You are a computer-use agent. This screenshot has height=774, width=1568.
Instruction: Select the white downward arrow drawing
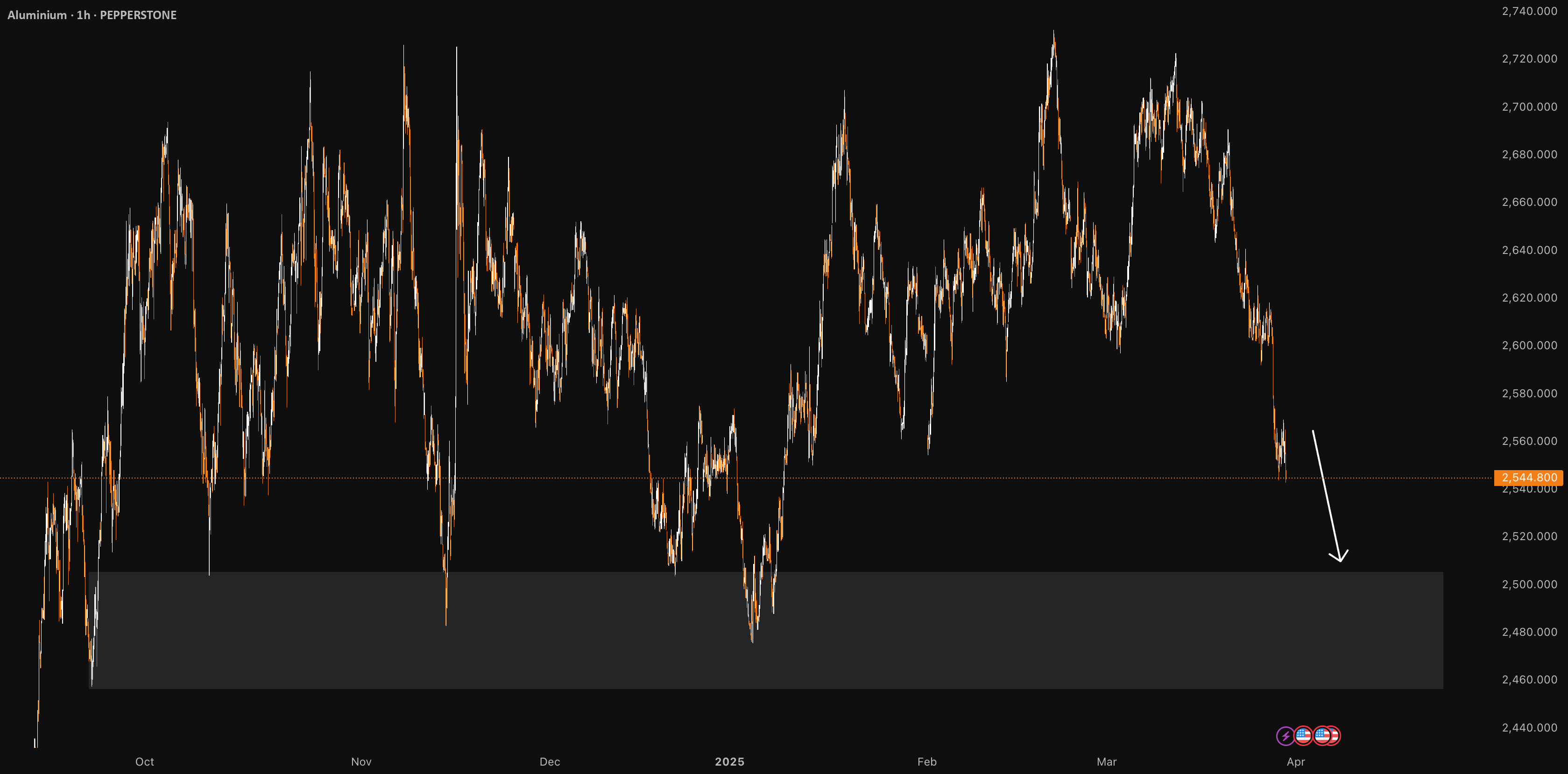point(1329,496)
